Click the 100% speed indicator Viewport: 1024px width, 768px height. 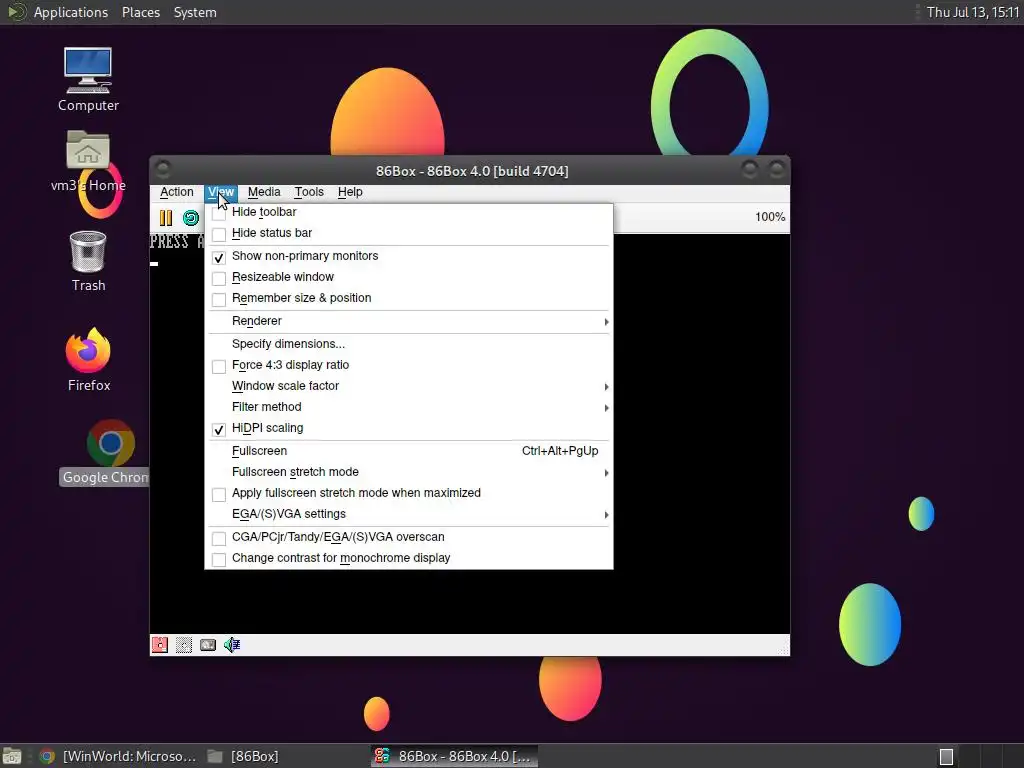(770, 217)
